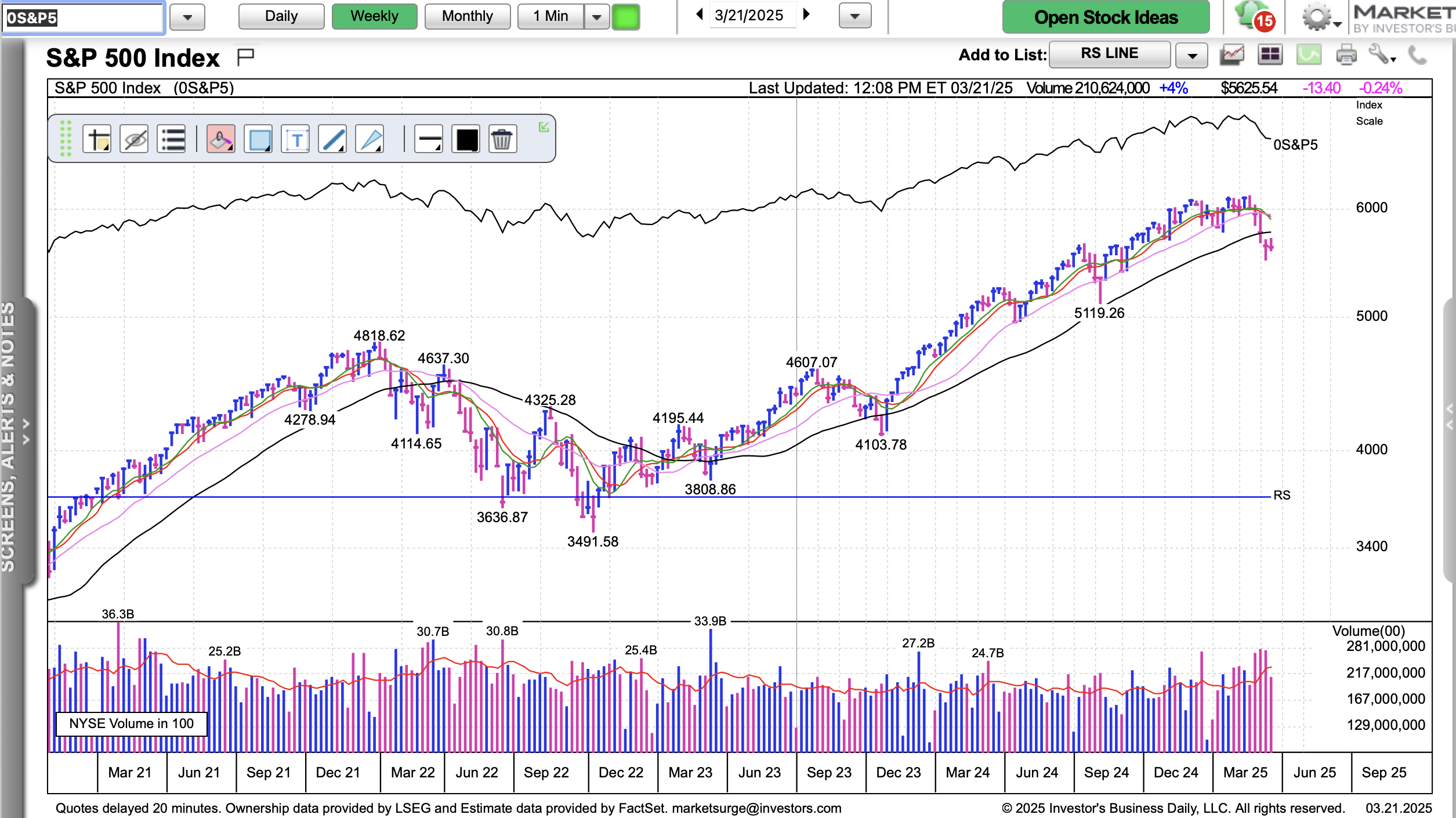1456x818 pixels.
Task: Open the Add to List dropdown arrow
Action: coord(1192,56)
